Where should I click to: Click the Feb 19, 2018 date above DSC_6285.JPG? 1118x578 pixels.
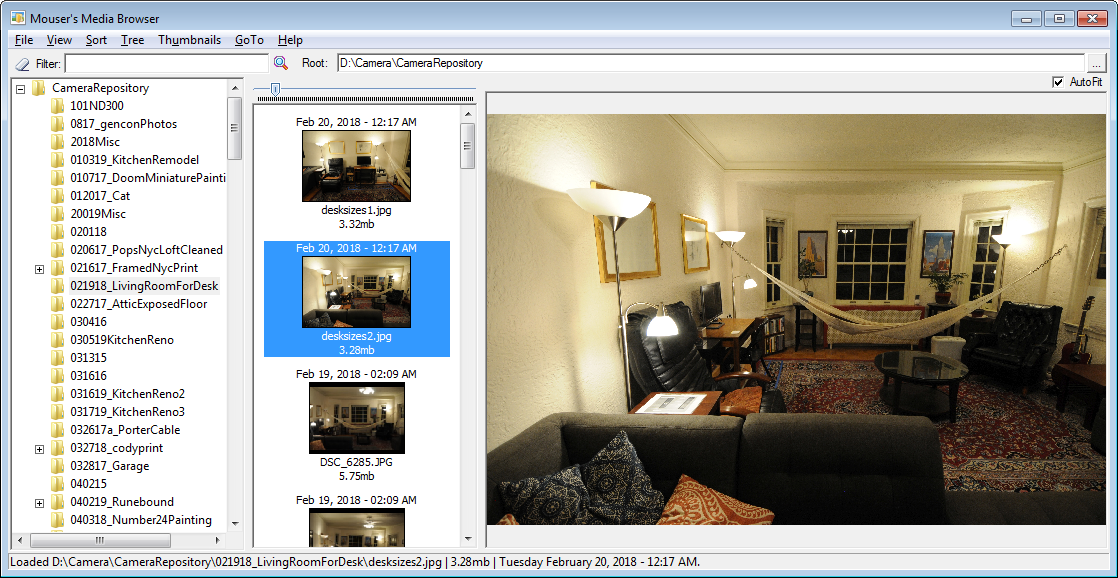(357, 374)
